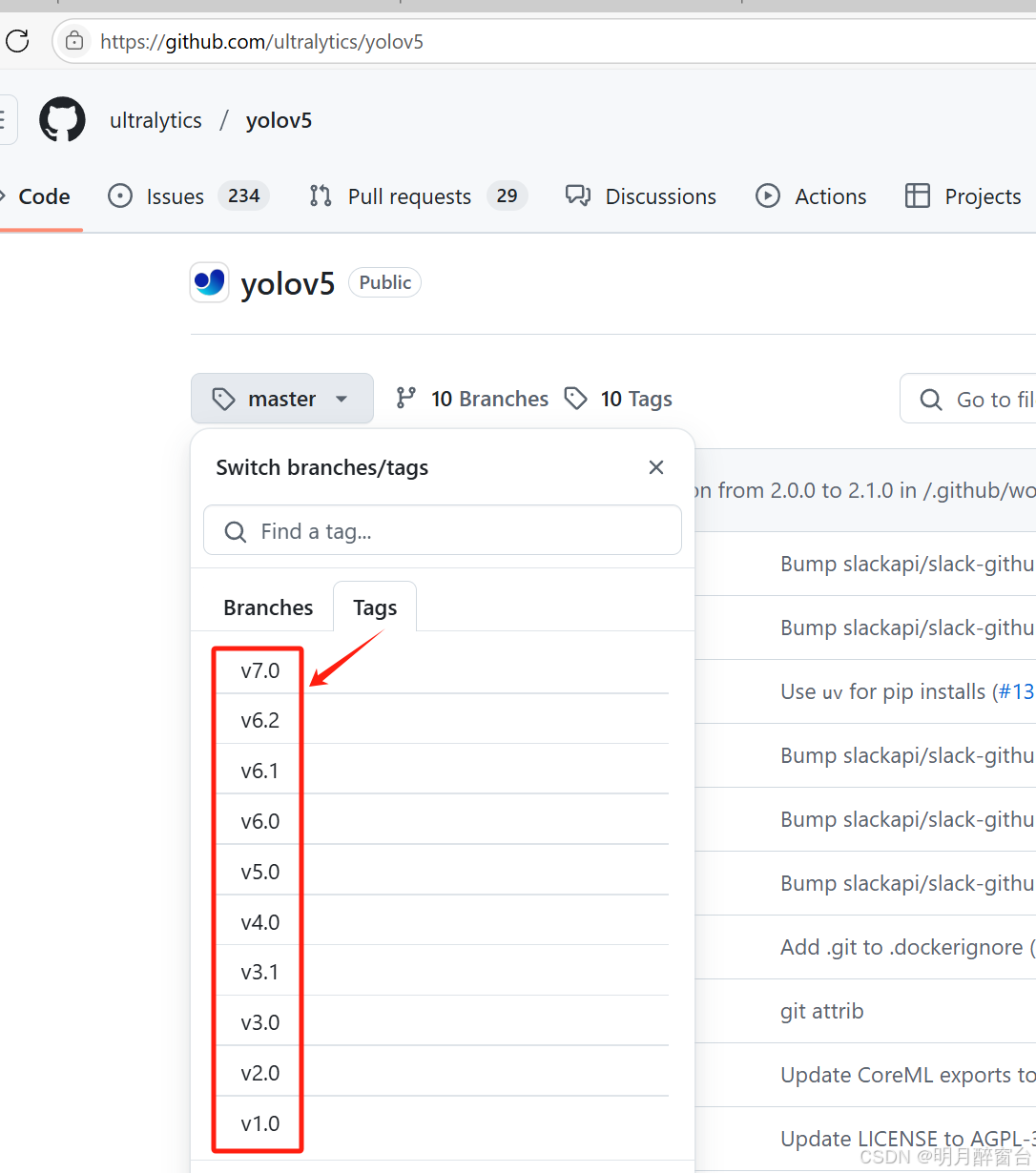
Task: Click the yolov5 repository avatar icon
Action: 209,282
